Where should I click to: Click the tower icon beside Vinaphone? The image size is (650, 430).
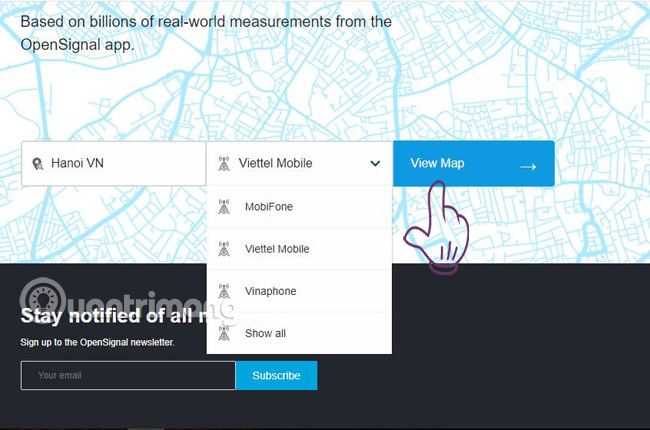[x=224, y=291]
